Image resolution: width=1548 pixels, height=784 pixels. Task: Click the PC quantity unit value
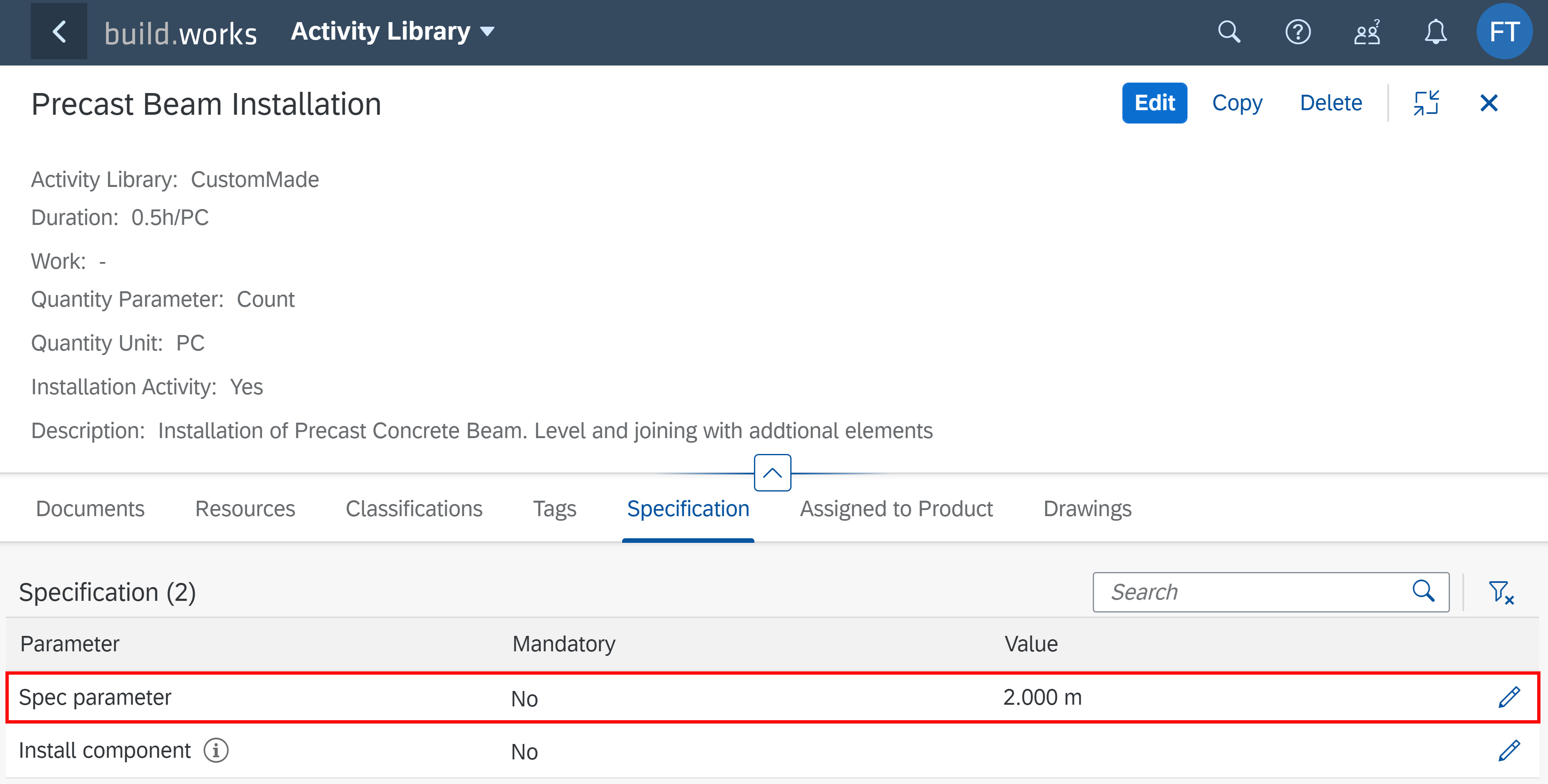190,343
